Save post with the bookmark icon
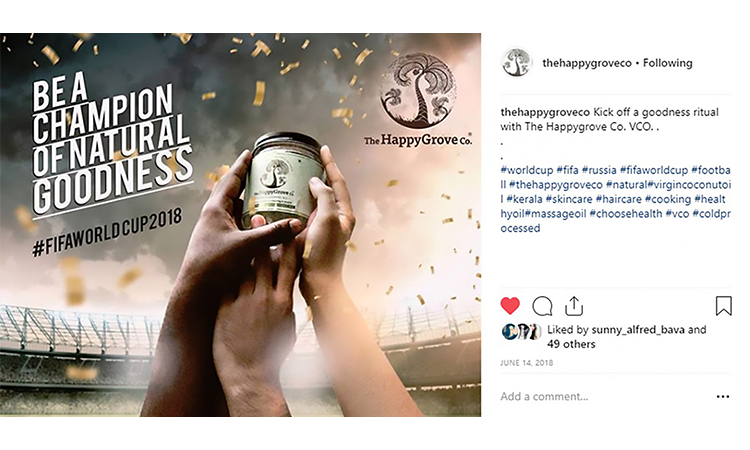 coord(724,306)
